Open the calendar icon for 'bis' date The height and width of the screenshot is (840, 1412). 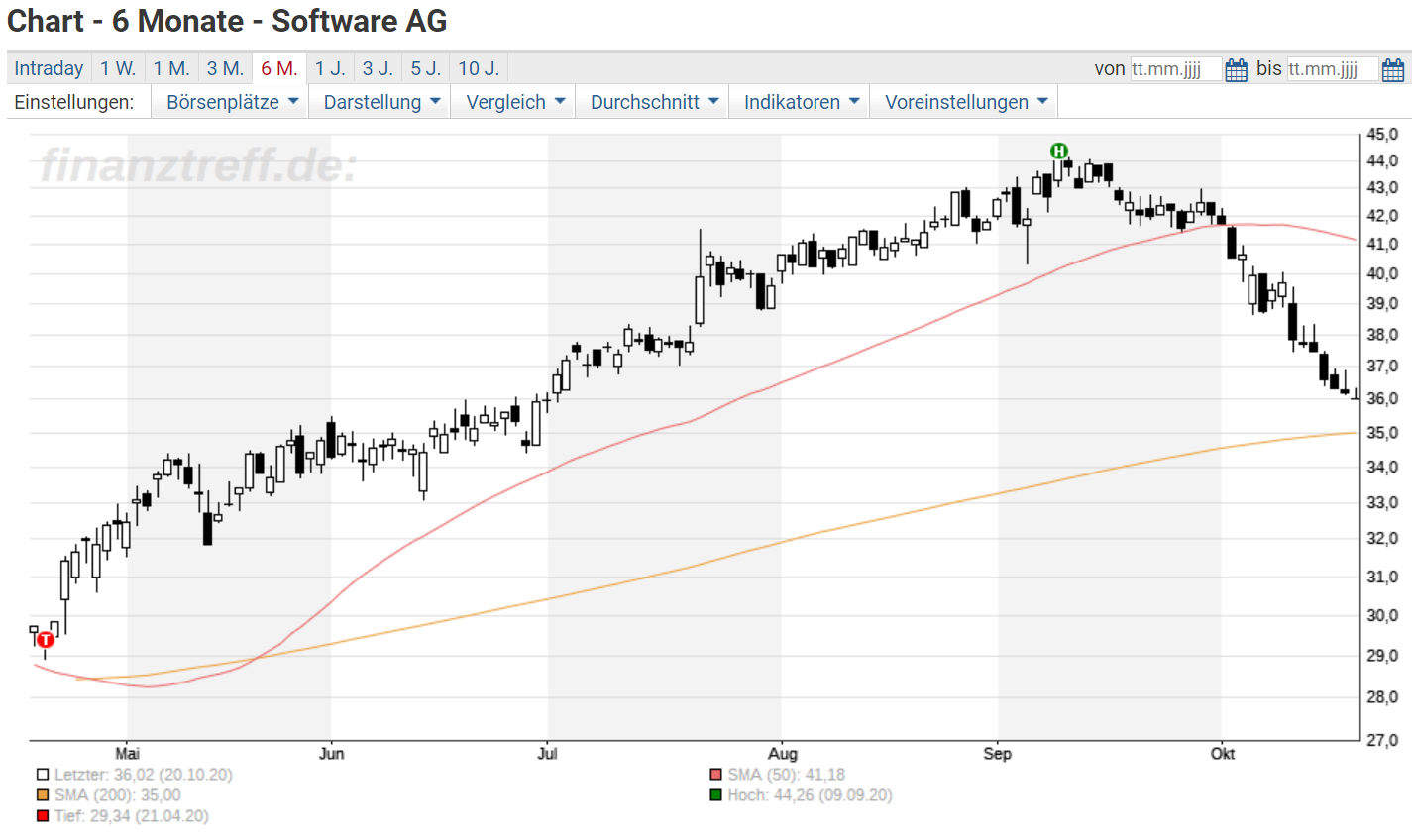[x=1393, y=69]
